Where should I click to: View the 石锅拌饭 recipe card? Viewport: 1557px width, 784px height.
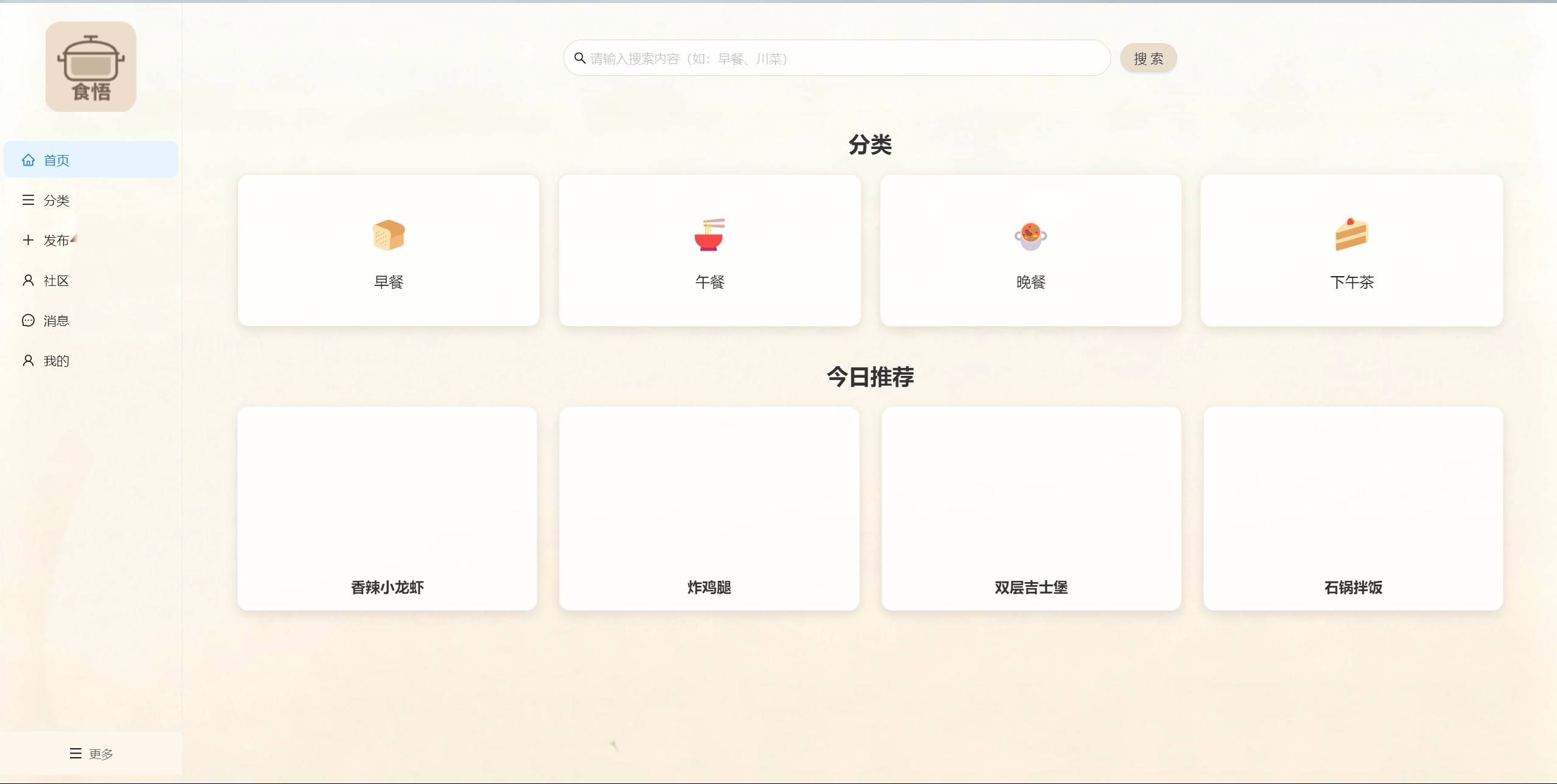1353,508
